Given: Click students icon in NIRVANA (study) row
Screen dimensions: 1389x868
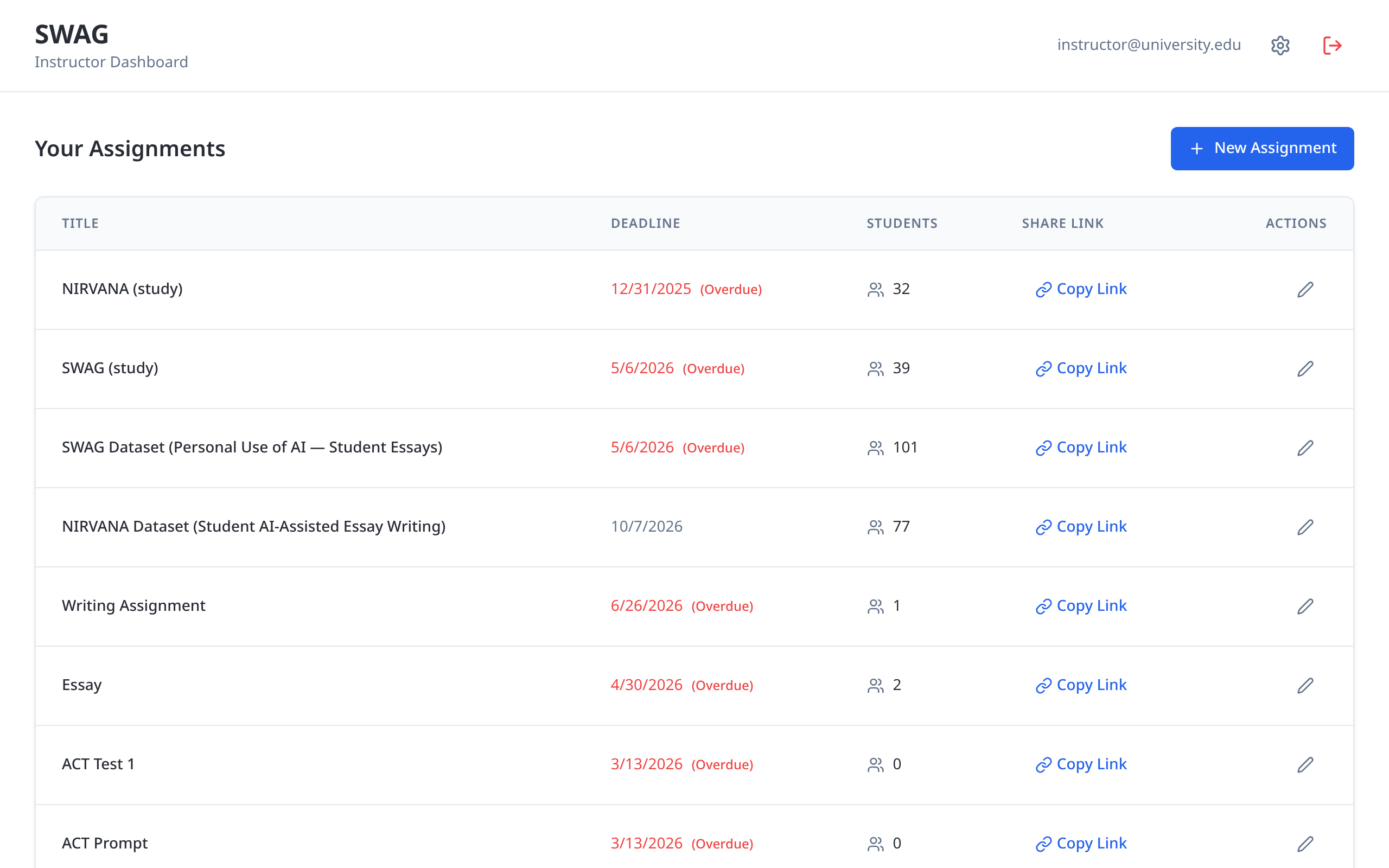Looking at the screenshot, I should (875, 289).
